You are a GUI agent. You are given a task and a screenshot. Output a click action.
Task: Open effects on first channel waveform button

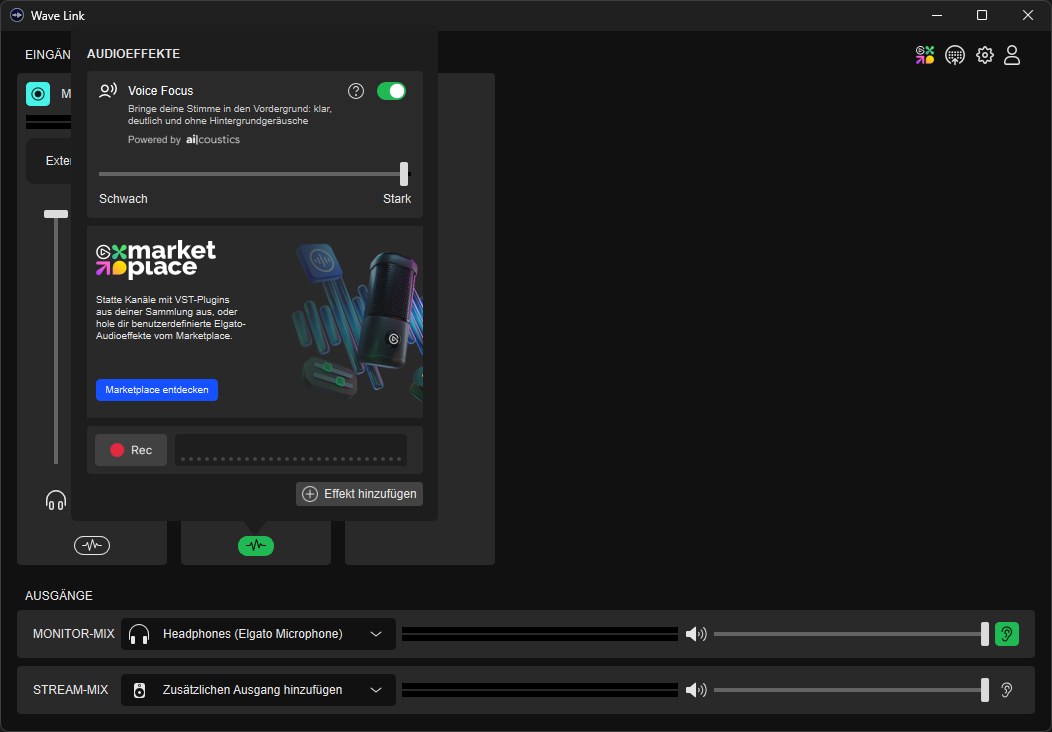pyautogui.click(x=92, y=545)
